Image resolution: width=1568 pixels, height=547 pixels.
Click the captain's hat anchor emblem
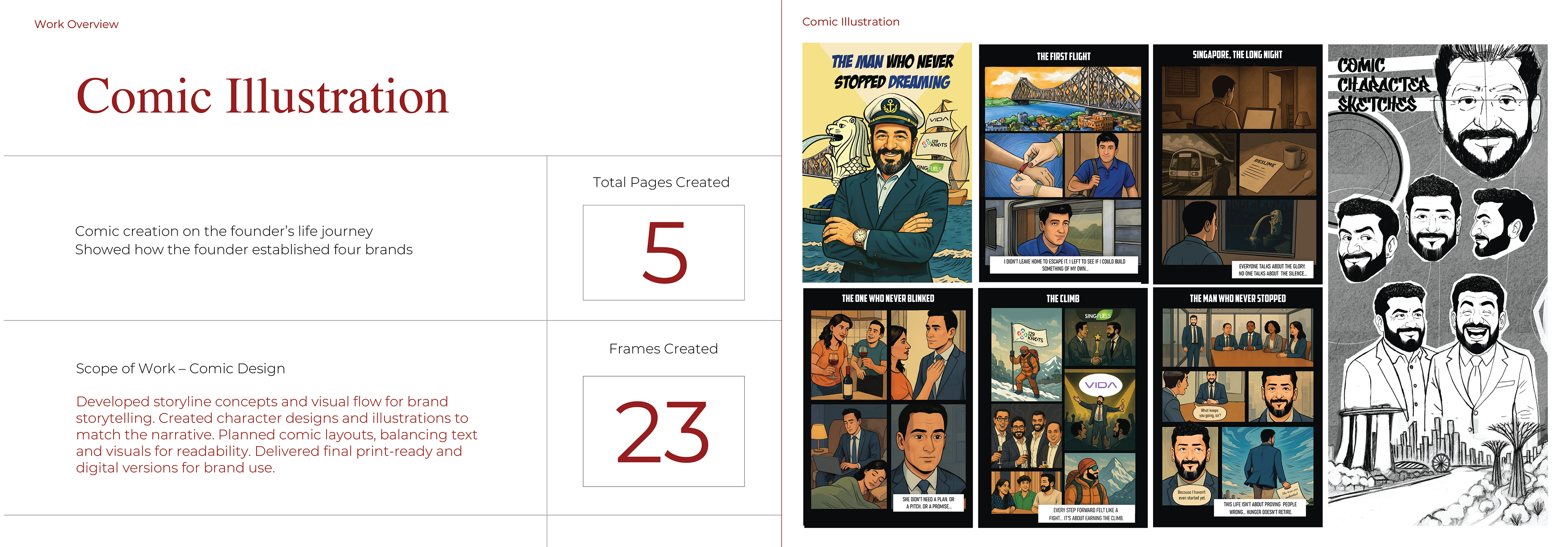click(x=891, y=107)
